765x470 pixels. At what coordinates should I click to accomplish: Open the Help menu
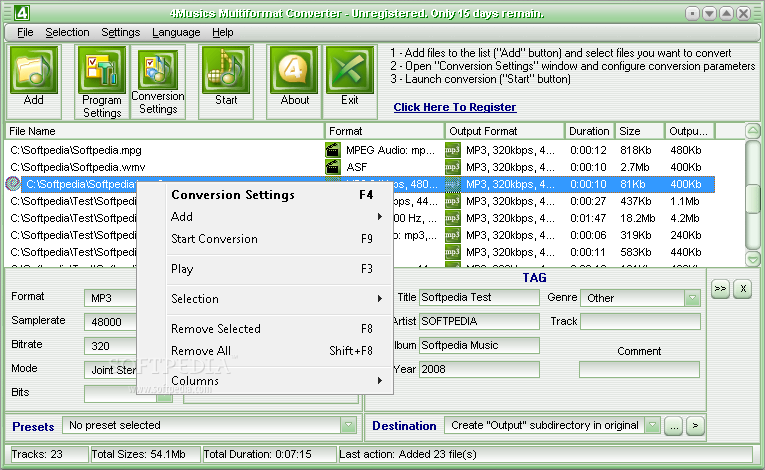222,32
